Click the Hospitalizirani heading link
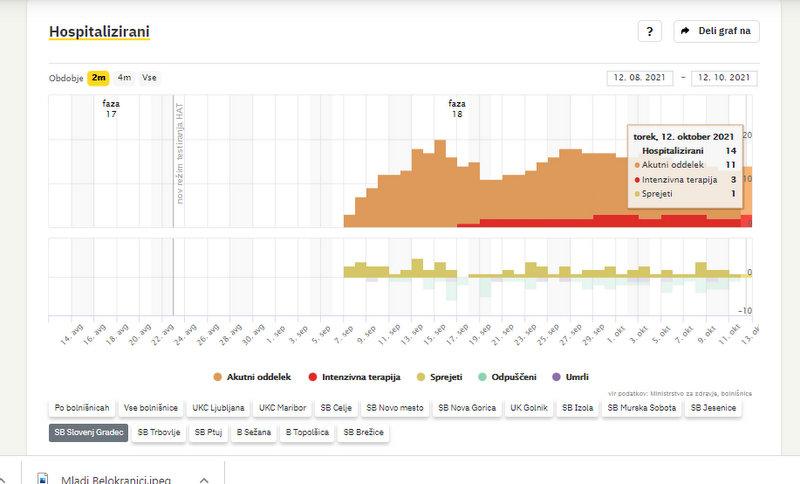 99,32
